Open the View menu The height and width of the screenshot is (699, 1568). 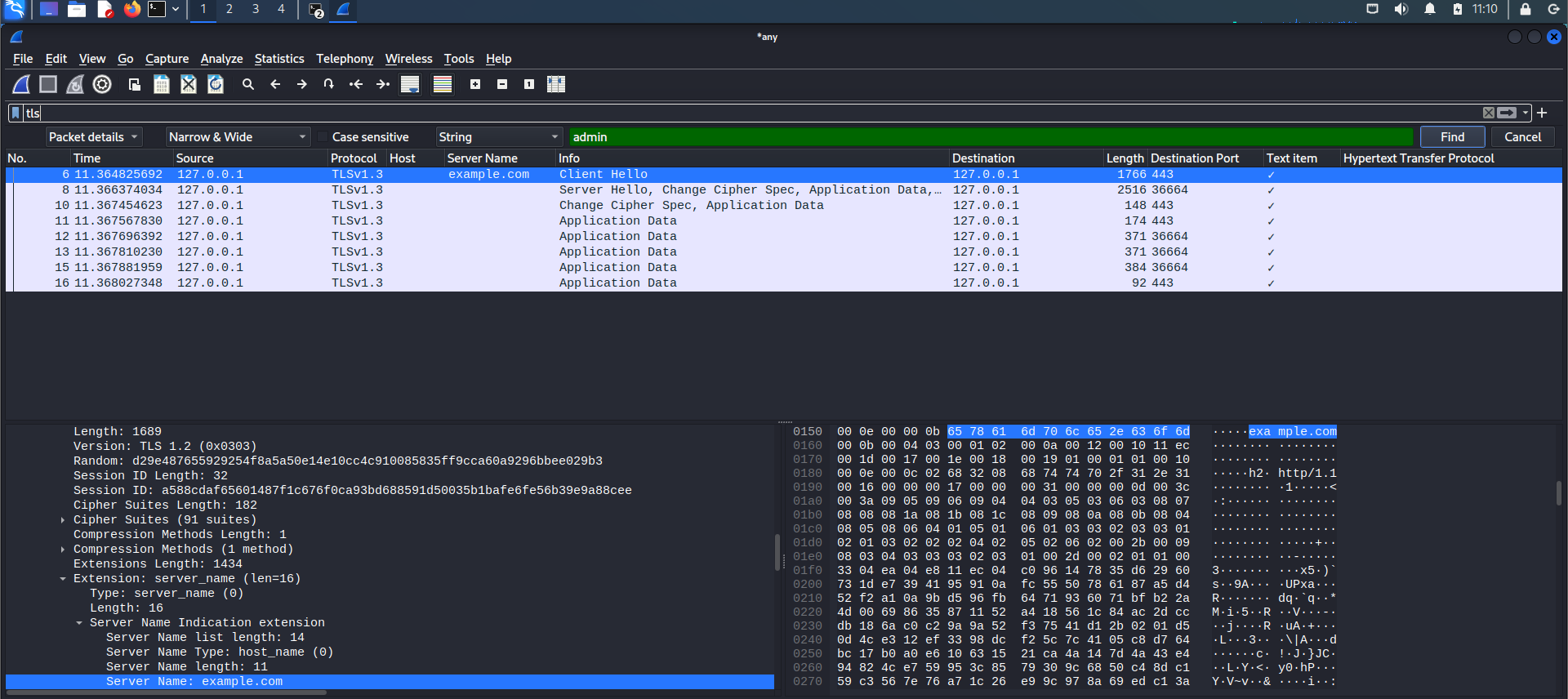pos(92,59)
